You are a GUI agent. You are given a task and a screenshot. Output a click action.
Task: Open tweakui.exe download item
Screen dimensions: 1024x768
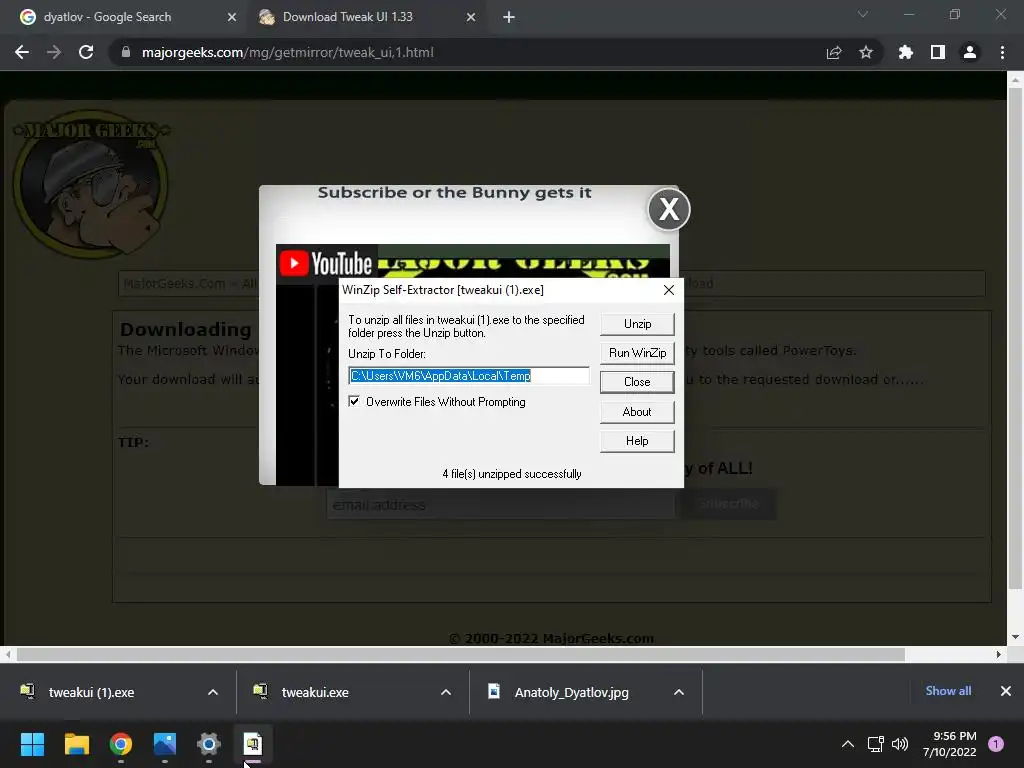[315, 692]
